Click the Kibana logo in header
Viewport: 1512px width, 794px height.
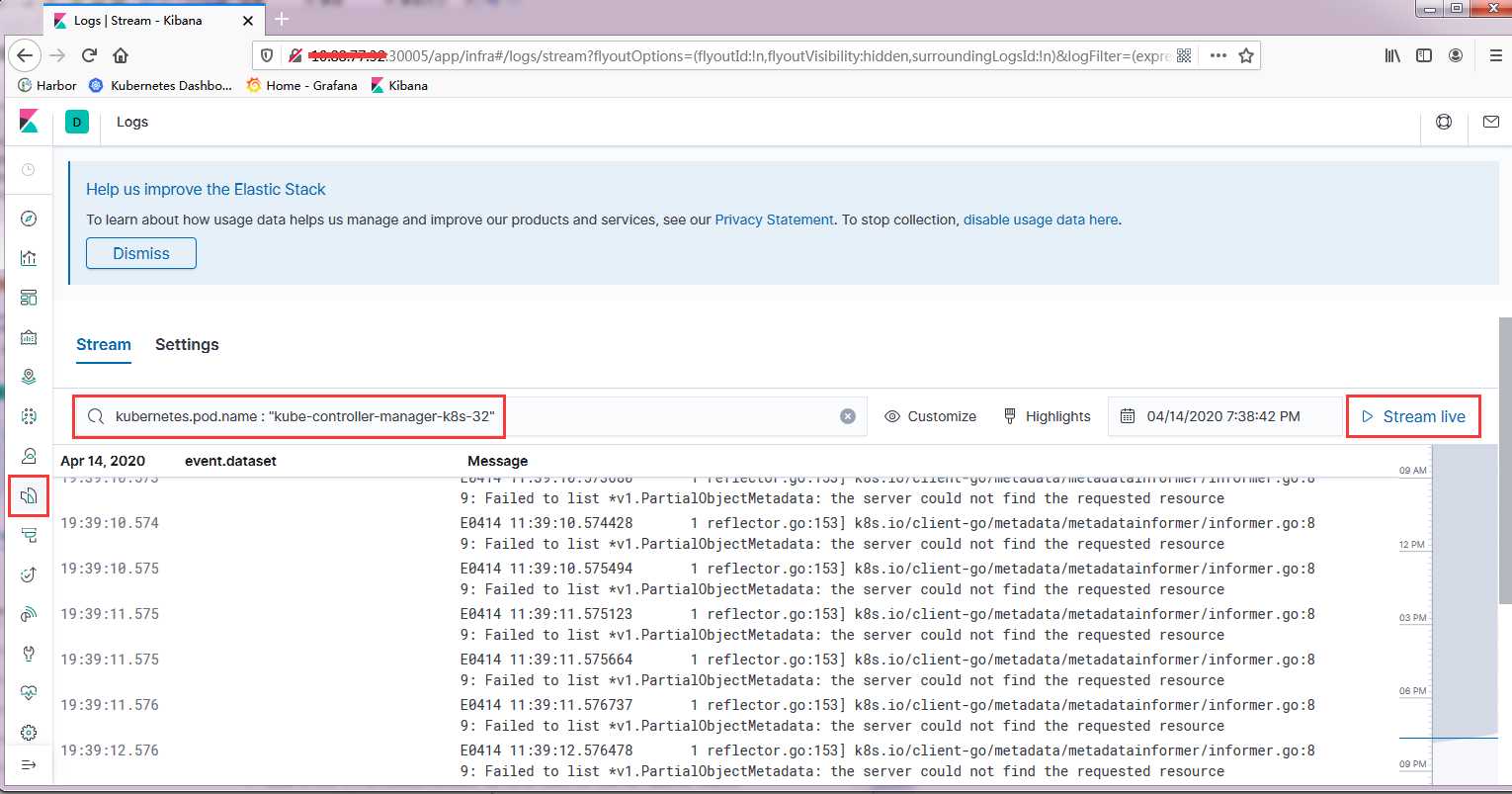click(x=29, y=122)
